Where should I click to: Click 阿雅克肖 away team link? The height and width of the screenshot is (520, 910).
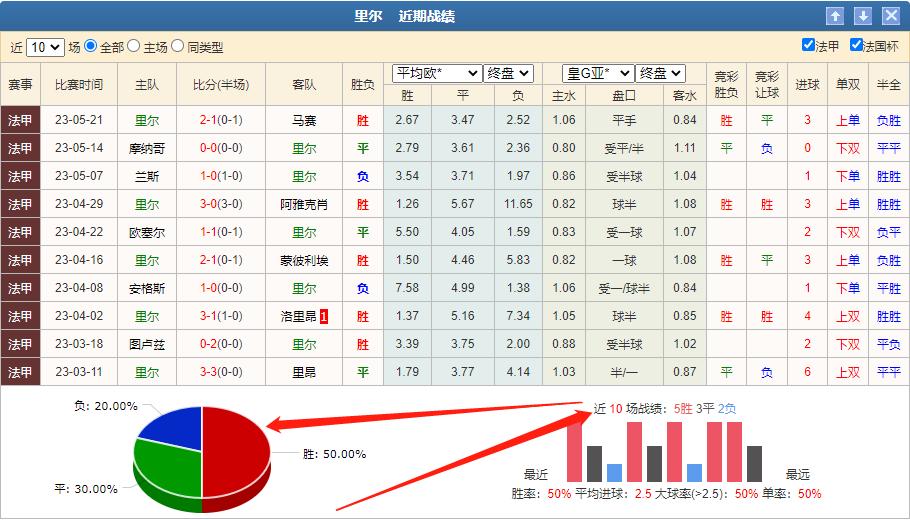point(304,204)
